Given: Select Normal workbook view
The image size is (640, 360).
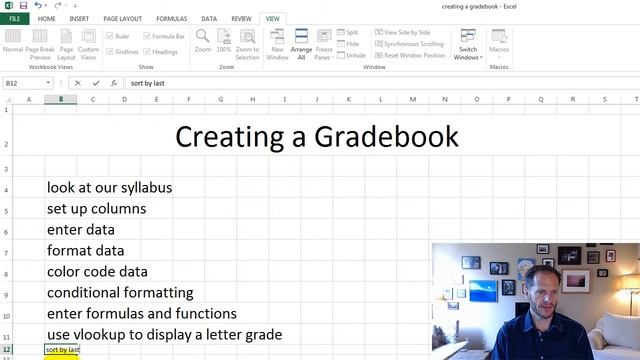Looking at the screenshot, I should click(13, 41).
